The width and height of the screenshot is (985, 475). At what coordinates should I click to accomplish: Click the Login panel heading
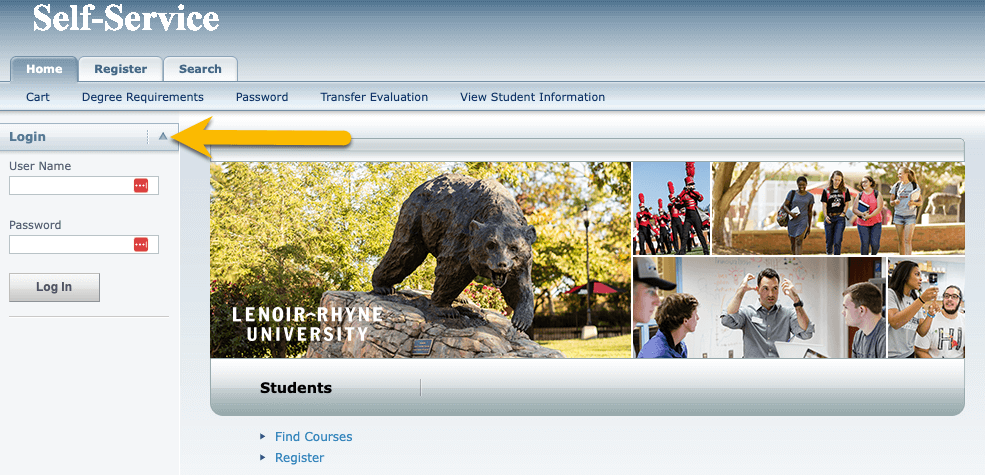click(27, 136)
